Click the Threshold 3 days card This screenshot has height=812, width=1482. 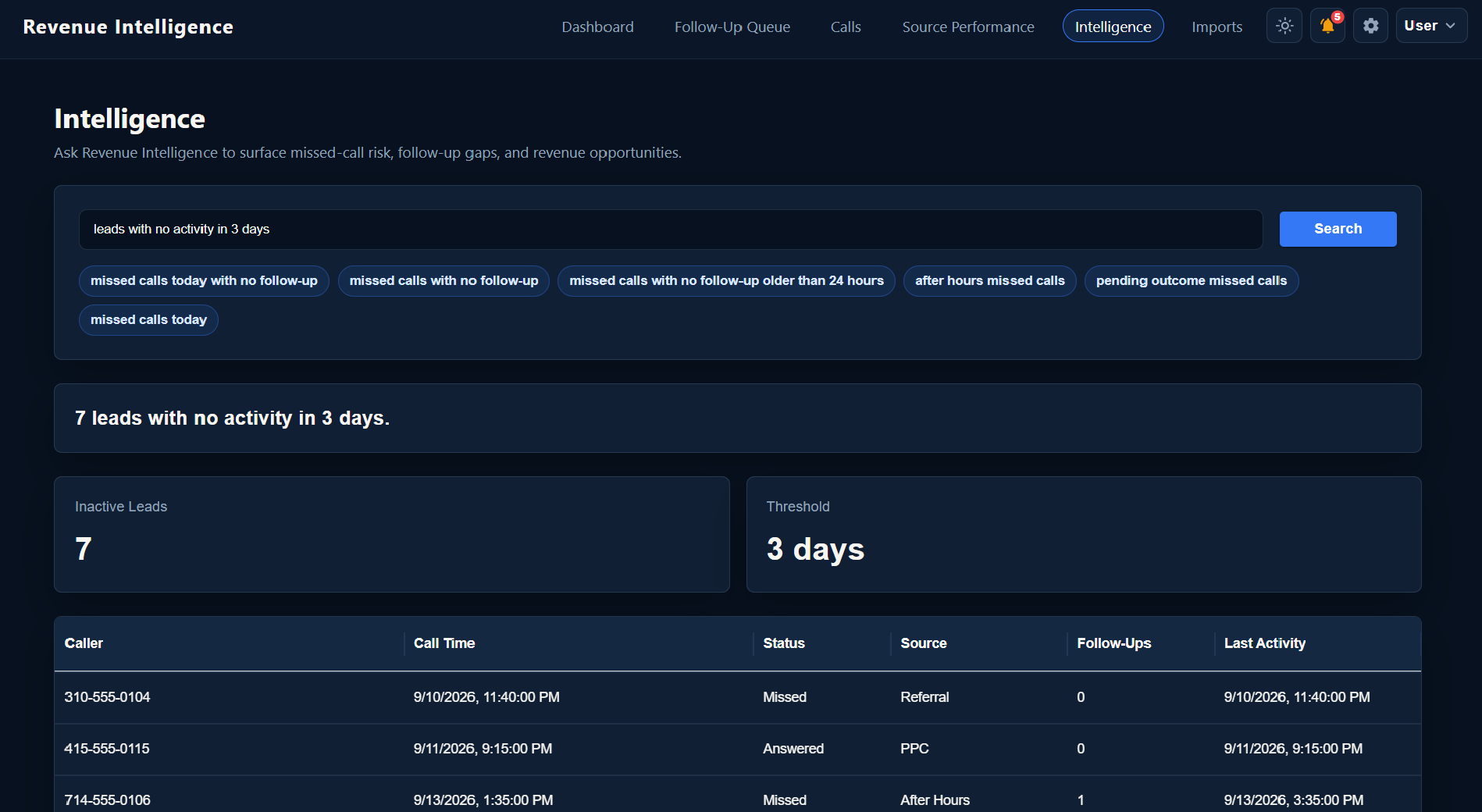1084,534
